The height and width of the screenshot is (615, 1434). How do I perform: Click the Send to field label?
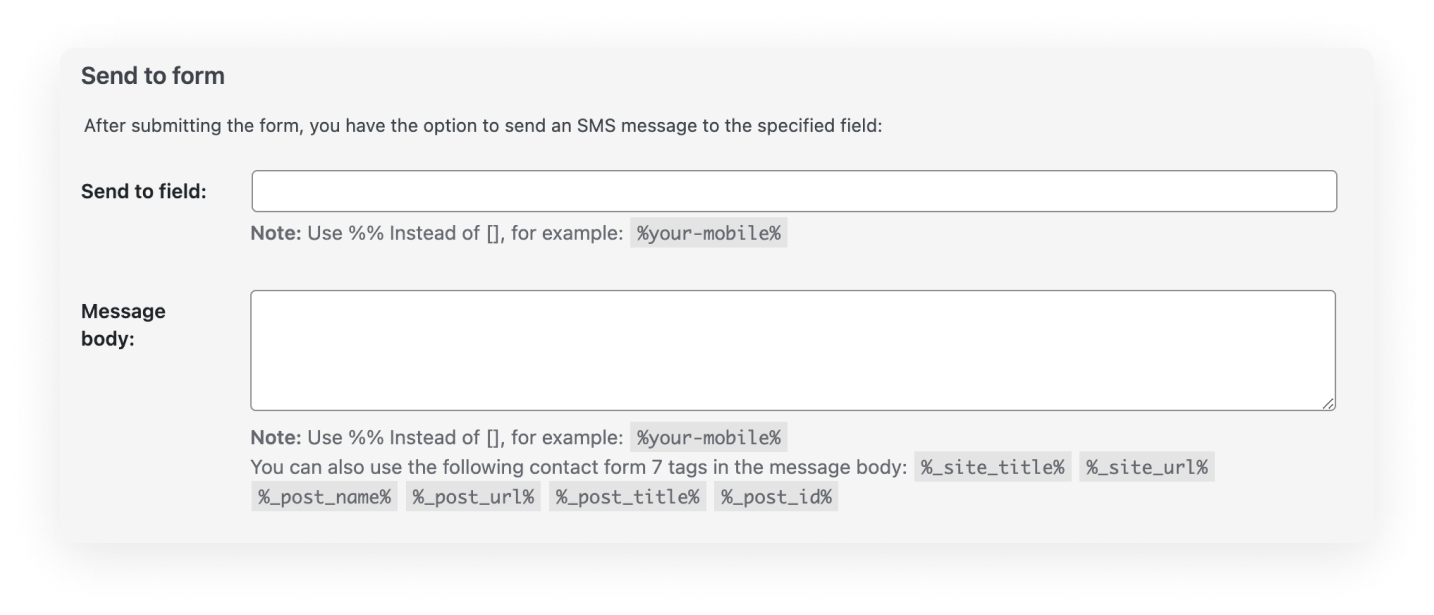144,191
